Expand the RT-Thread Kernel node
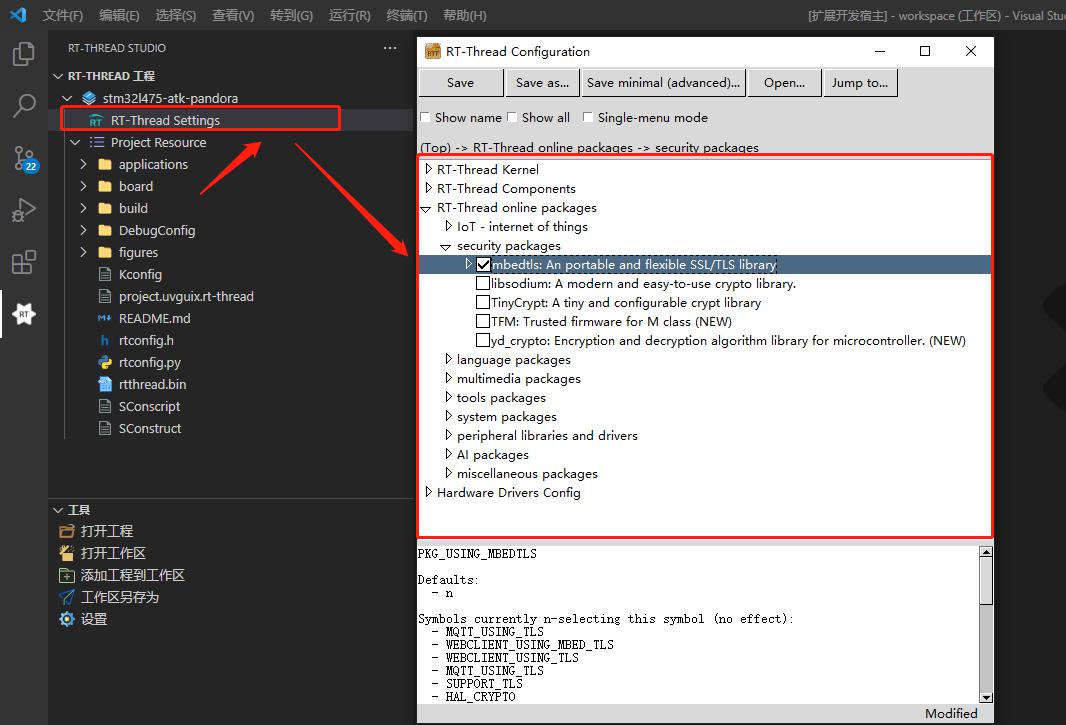This screenshot has width=1066, height=725. coord(428,169)
